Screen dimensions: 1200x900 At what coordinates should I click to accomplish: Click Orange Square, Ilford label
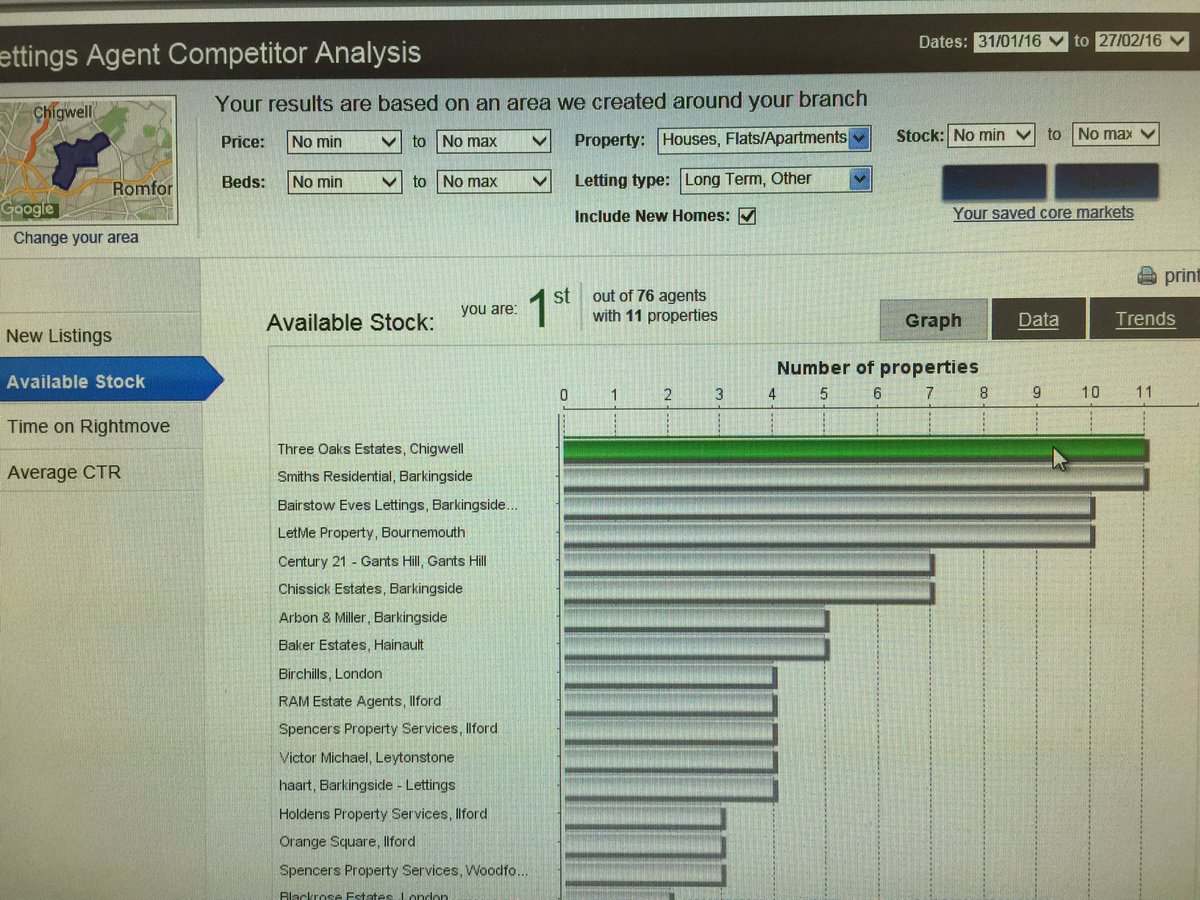coord(347,842)
